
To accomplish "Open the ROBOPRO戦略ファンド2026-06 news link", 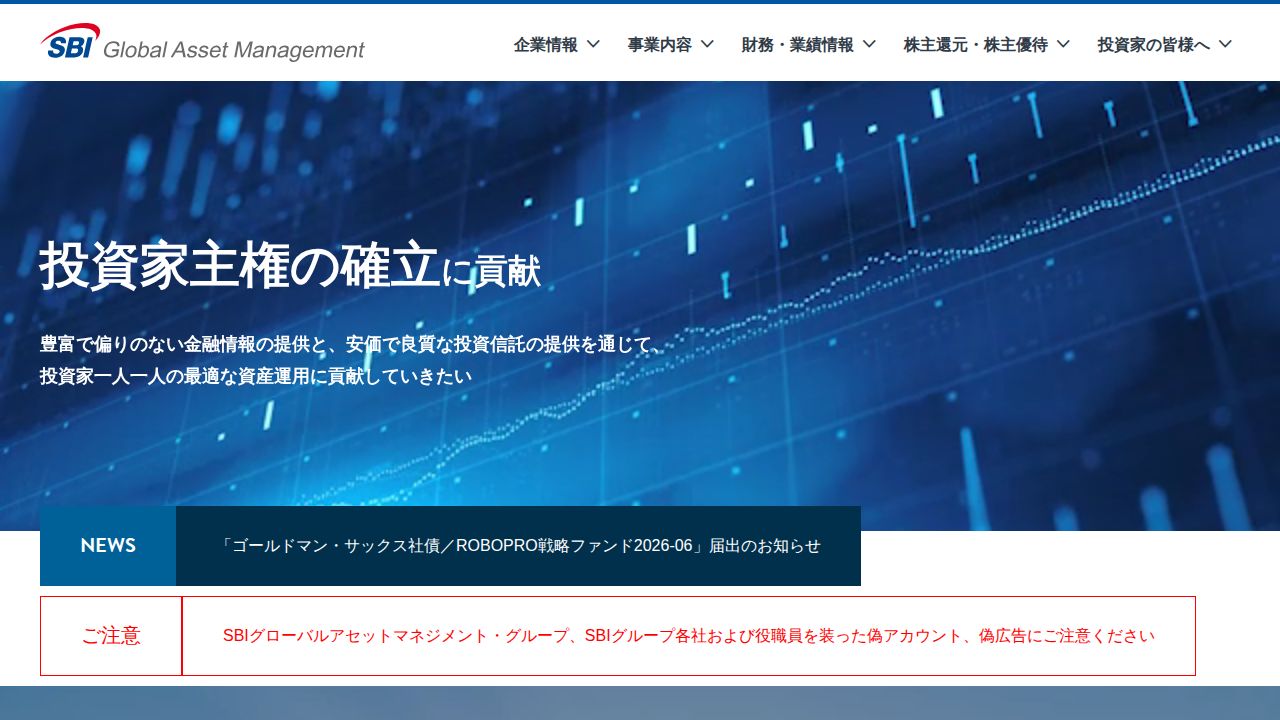I will [x=520, y=546].
